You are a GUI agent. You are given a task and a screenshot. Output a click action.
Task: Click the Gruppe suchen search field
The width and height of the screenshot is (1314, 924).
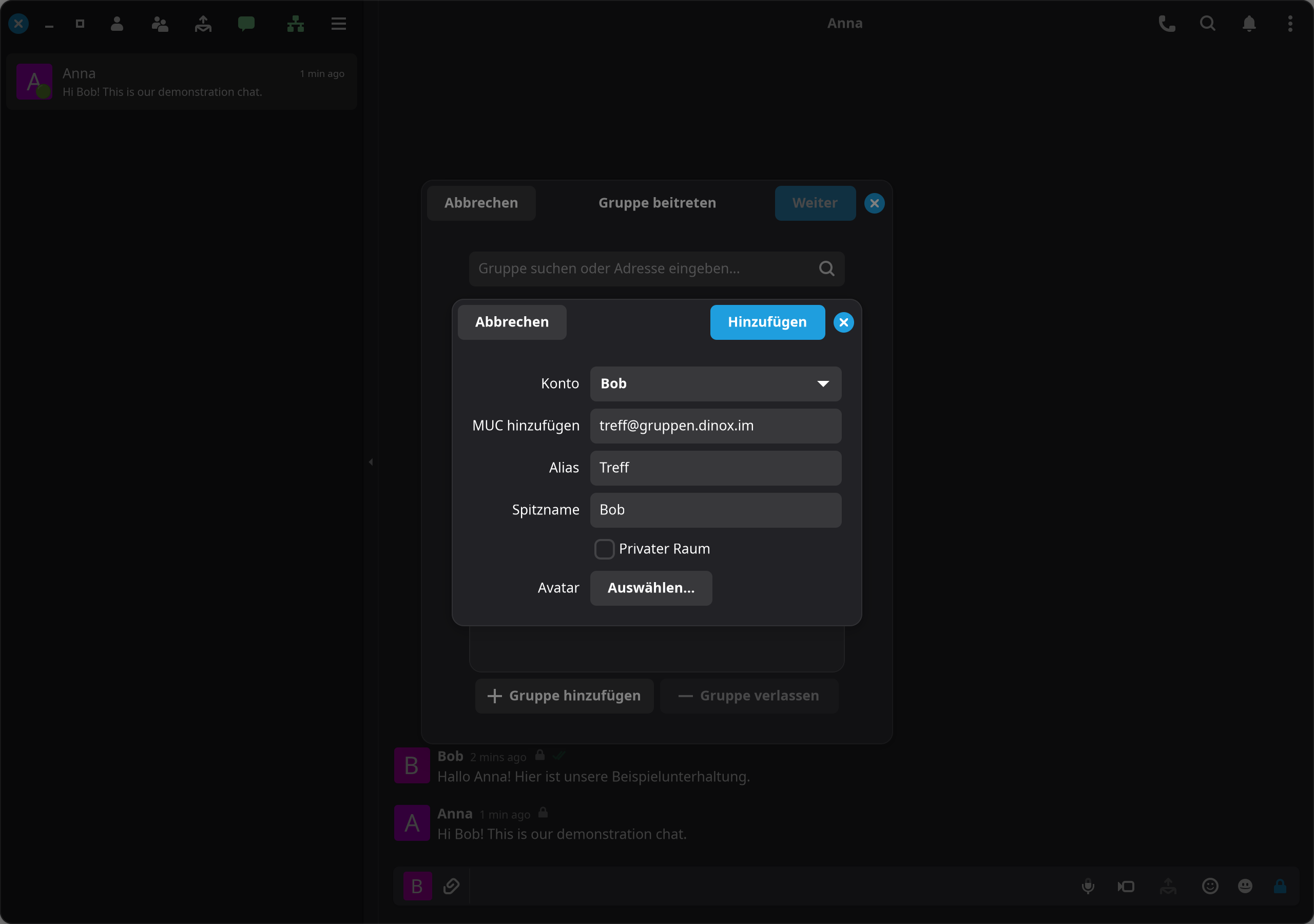656,268
